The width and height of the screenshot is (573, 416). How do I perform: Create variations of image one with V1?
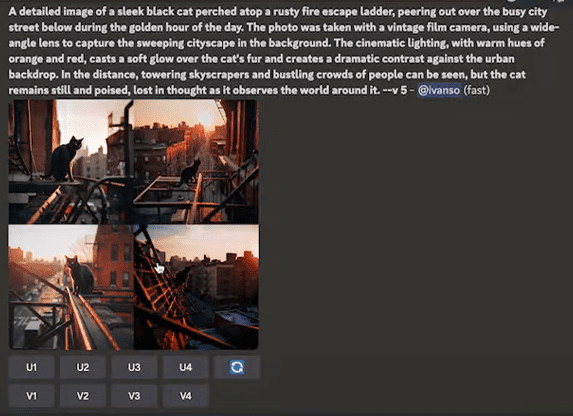[31, 396]
